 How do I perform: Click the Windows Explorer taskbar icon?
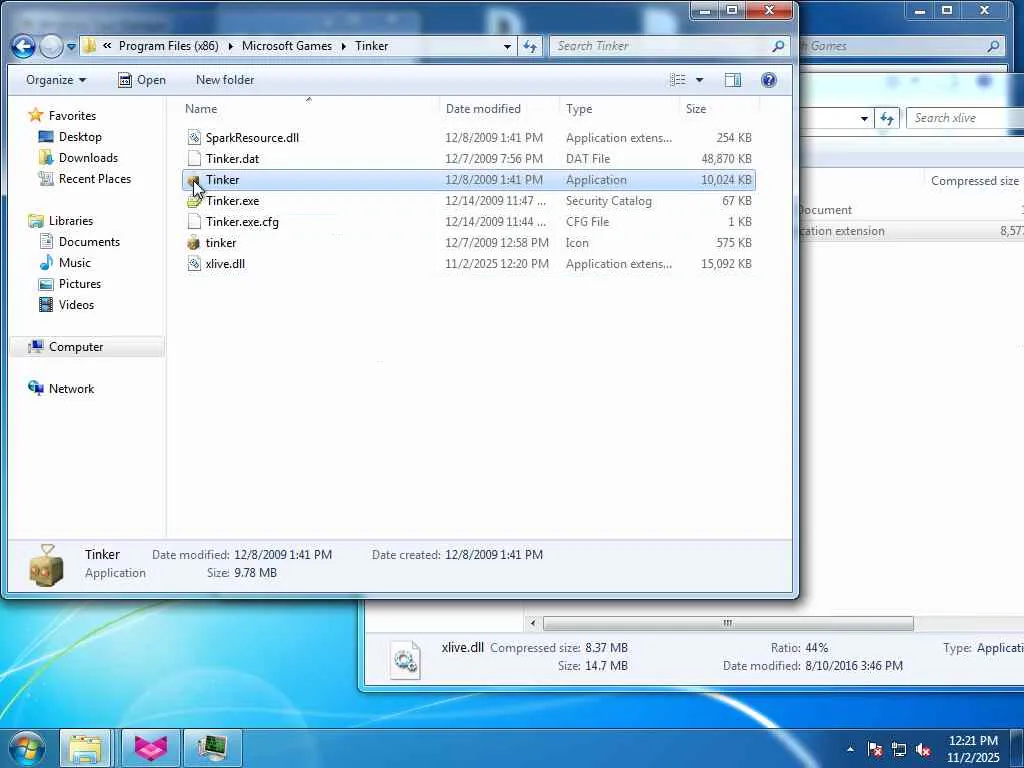[x=86, y=748]
